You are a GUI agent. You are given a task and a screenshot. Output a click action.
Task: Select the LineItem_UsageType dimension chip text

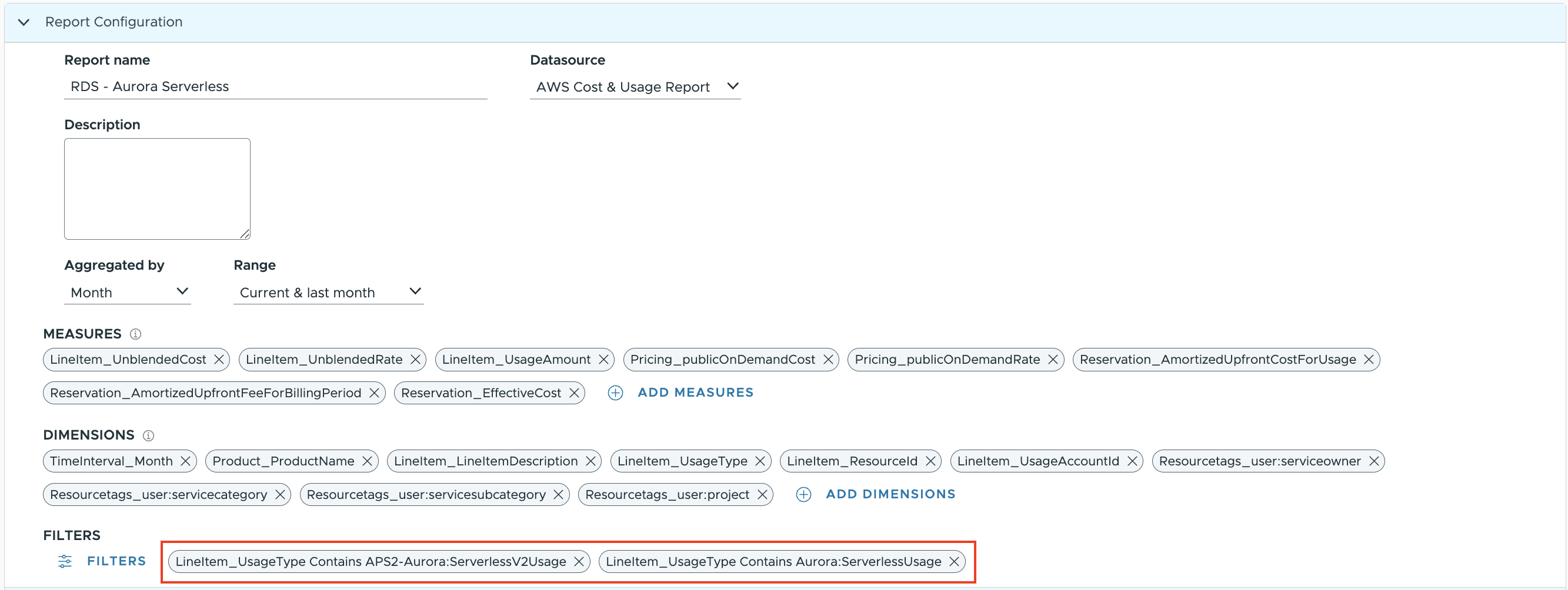[682, 461]
